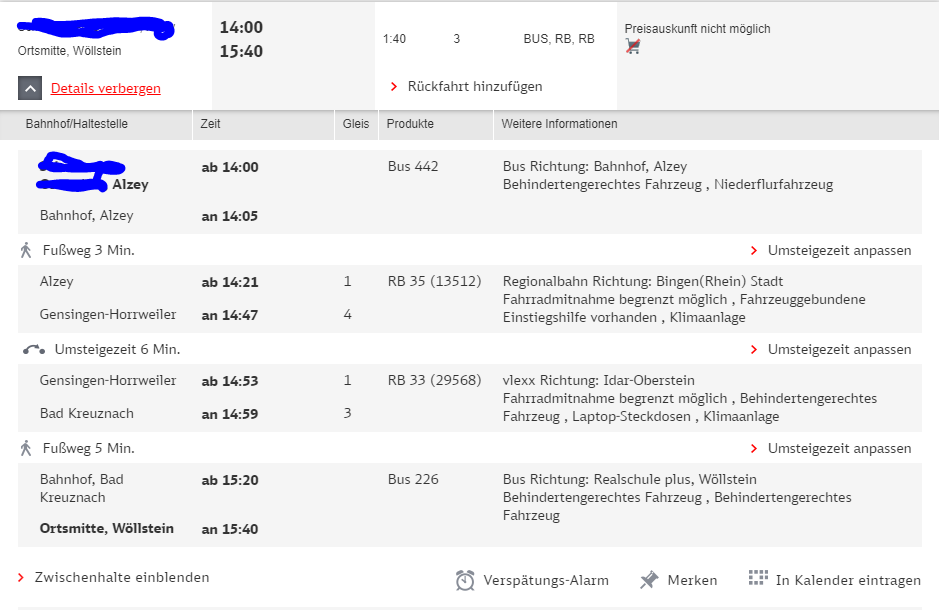Adjust Umsteigezeit before the Bus 226 leg

click(x=838, y=448)
